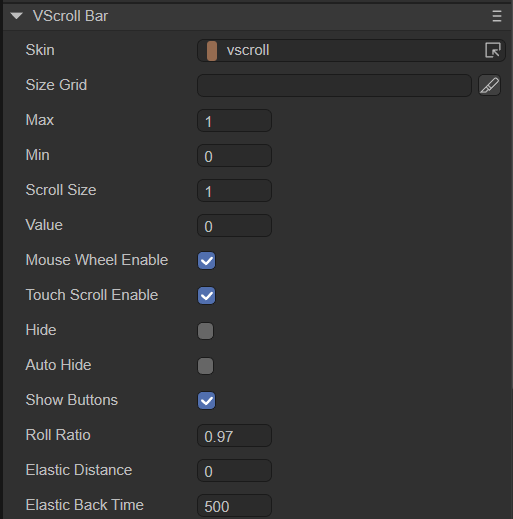Collapse the VScroll Bar section triangle
Screen dimensions: 513x519
(16, 16)
